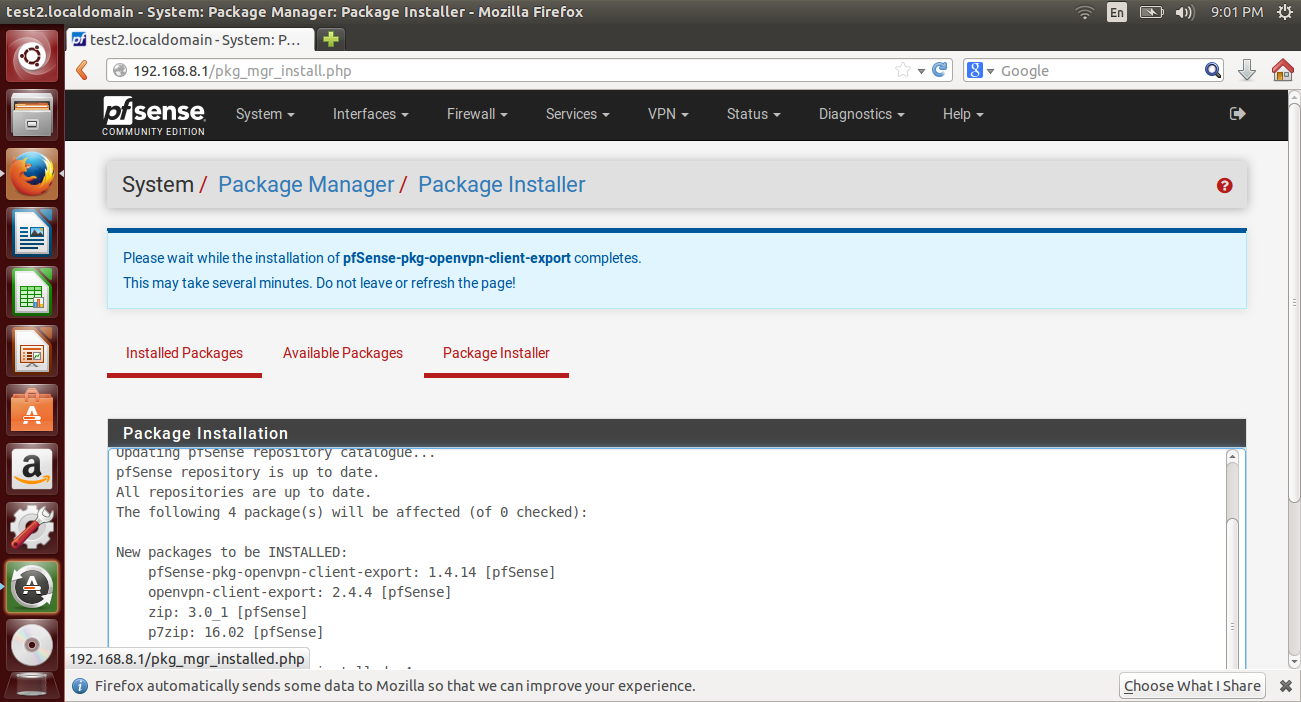Expand the Help dropdown menu

[x=963, y=114]
